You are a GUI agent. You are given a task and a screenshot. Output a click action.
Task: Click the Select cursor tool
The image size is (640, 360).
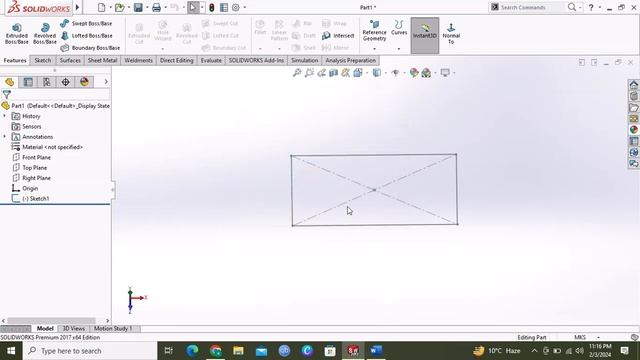193,7
